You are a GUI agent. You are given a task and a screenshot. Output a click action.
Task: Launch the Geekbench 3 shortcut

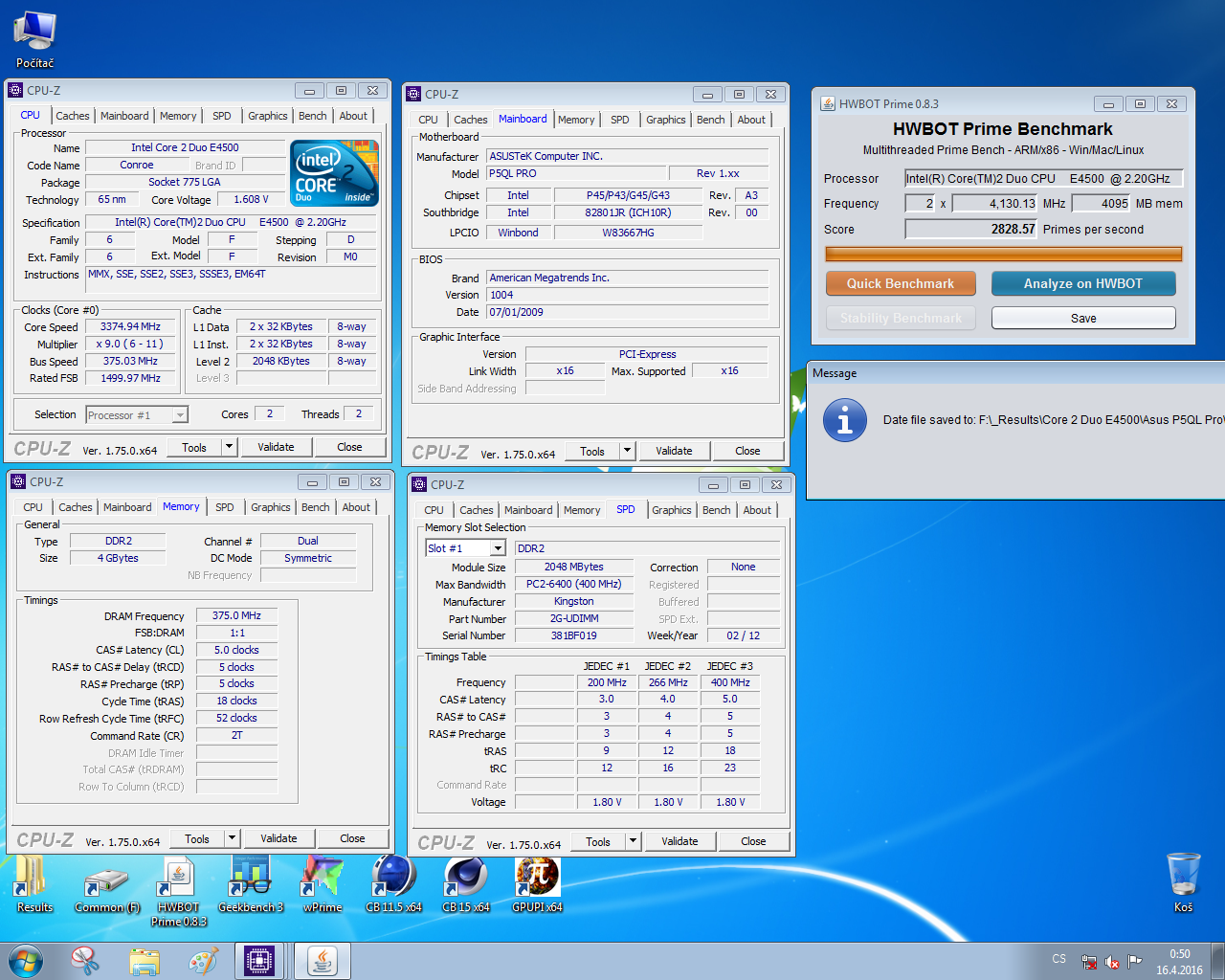coord(251,885)
